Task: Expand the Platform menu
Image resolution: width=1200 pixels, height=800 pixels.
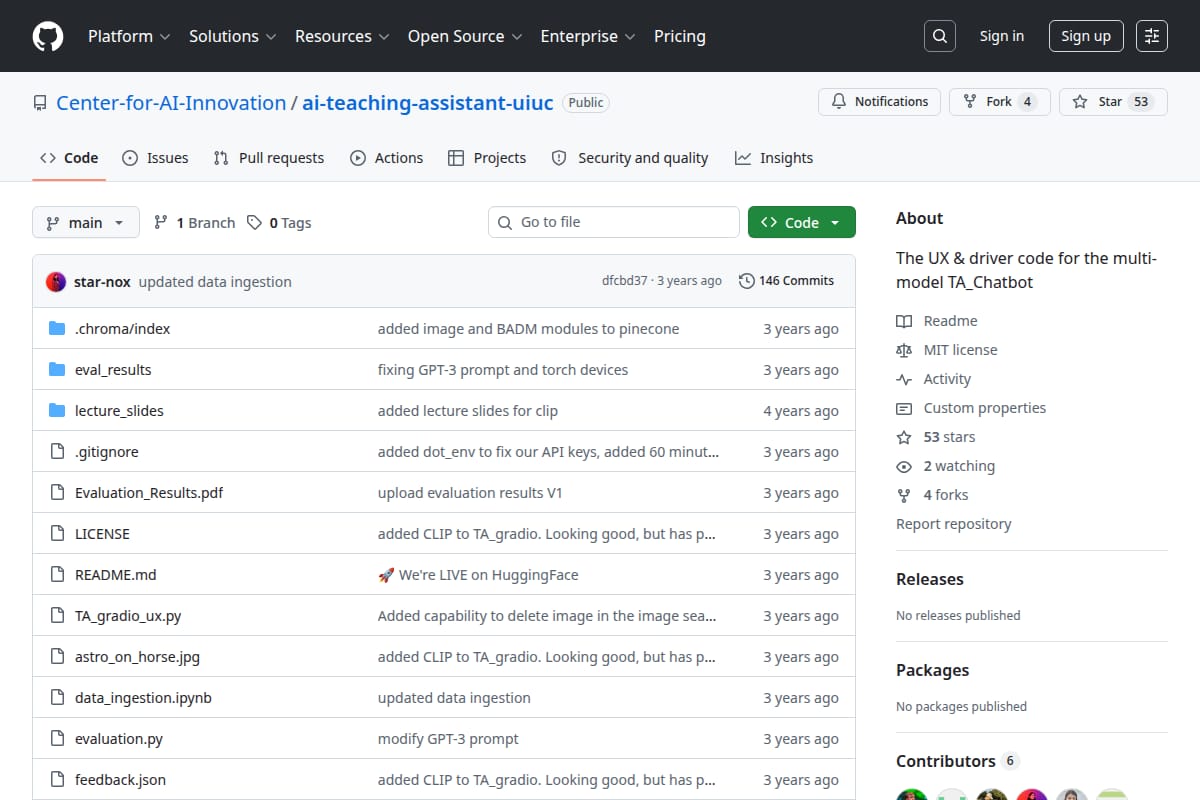Action: pyautogui.click(x=129, y=36)
